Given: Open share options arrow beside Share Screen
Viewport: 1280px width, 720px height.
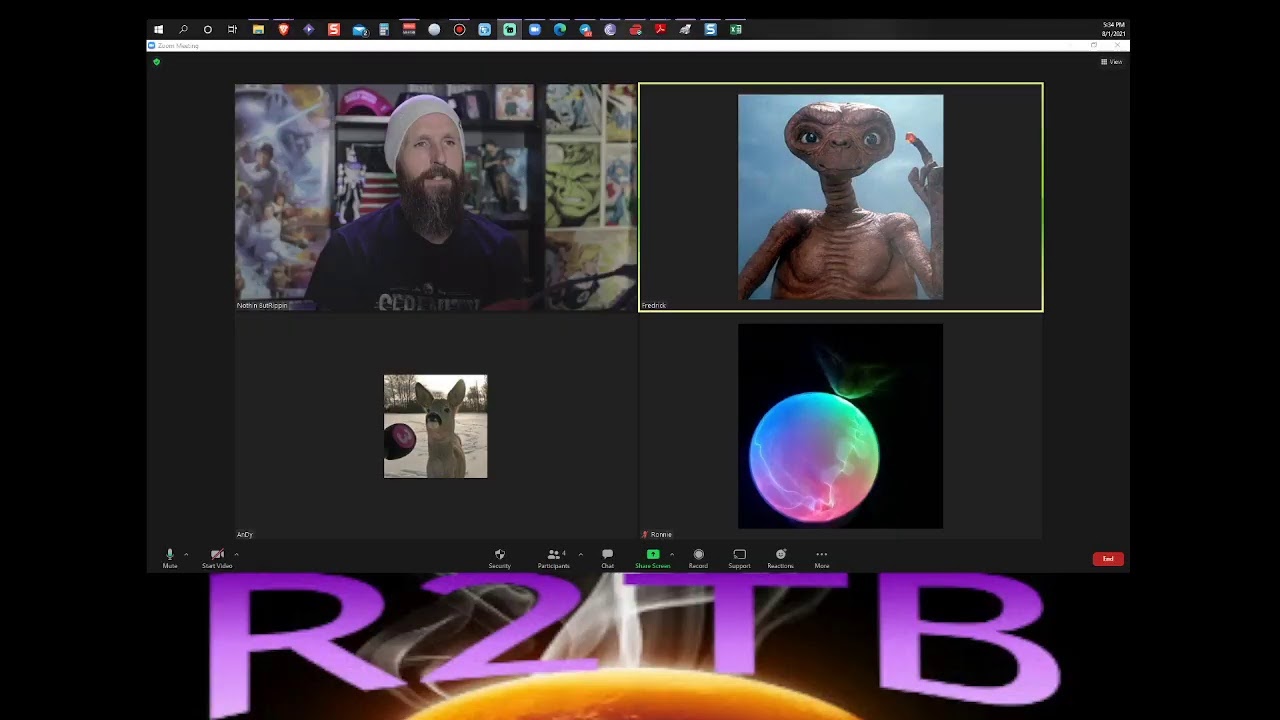Looking at the screenshot, I should coord(672,554).
